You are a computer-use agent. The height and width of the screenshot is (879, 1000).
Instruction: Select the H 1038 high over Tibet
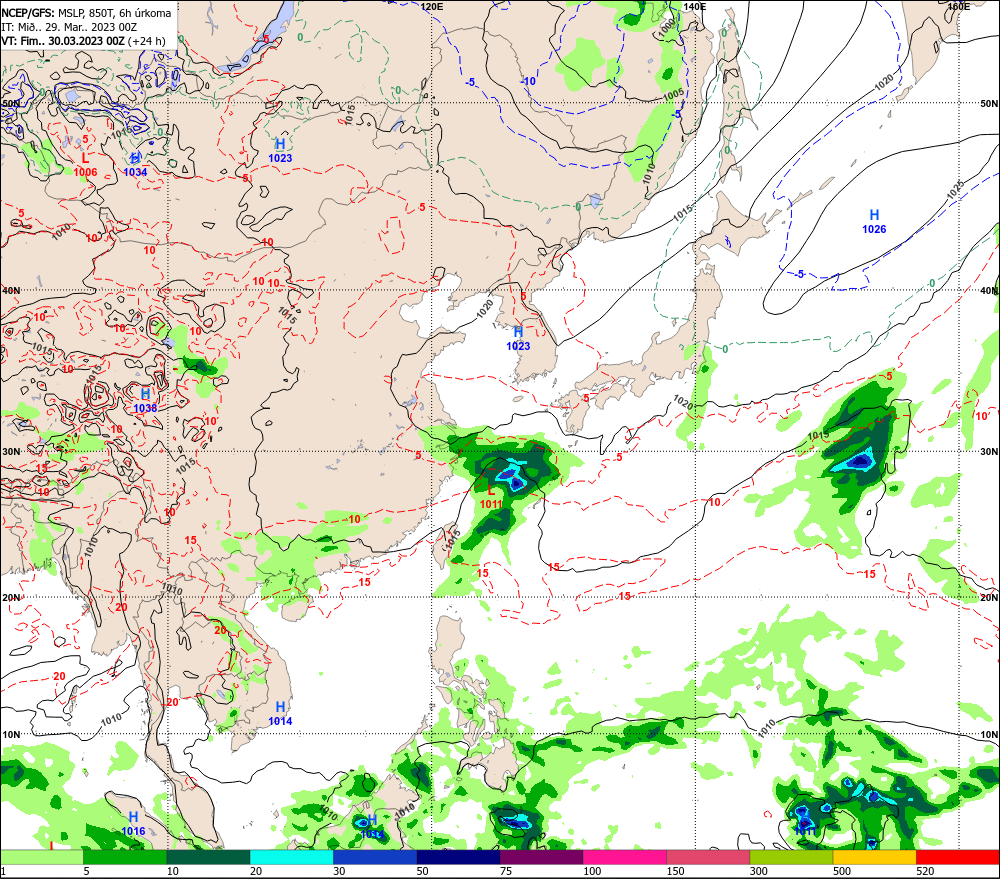pyautogui.click(x=145, y=401)
